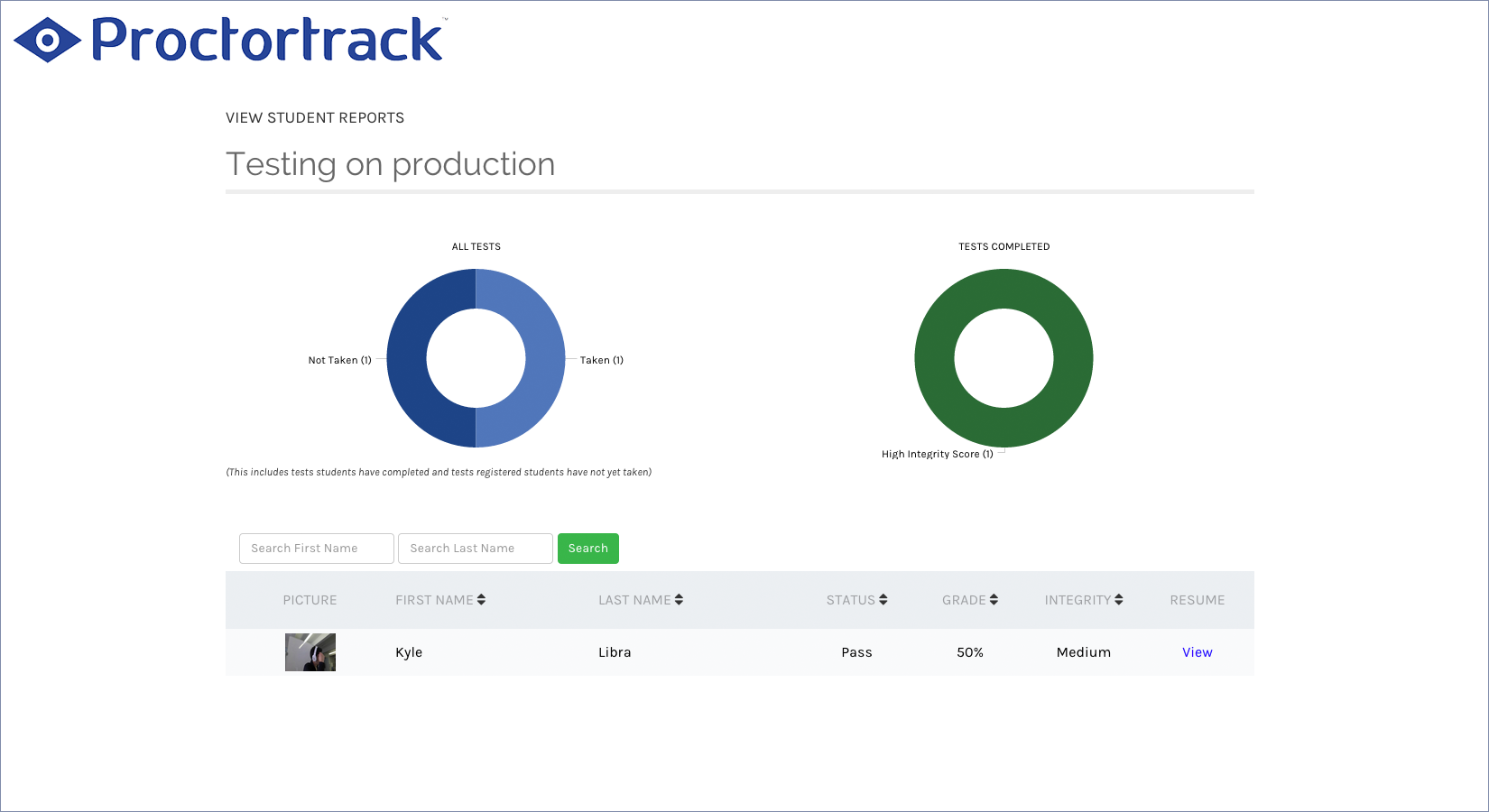Click the Proctortrack eye logo
The image size is (1489, 812).
[47, 41]
